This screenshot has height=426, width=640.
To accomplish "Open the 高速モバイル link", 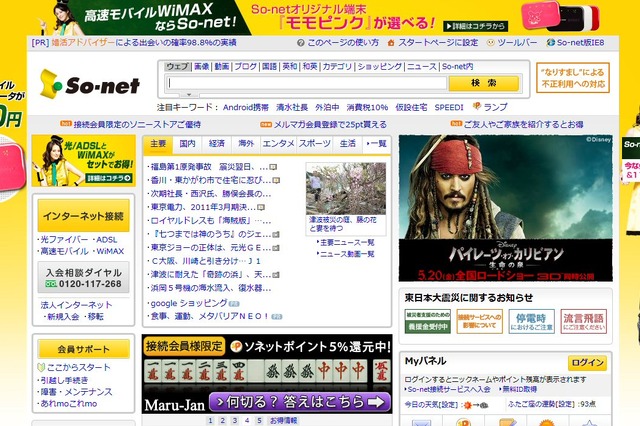I will point(64,251).
